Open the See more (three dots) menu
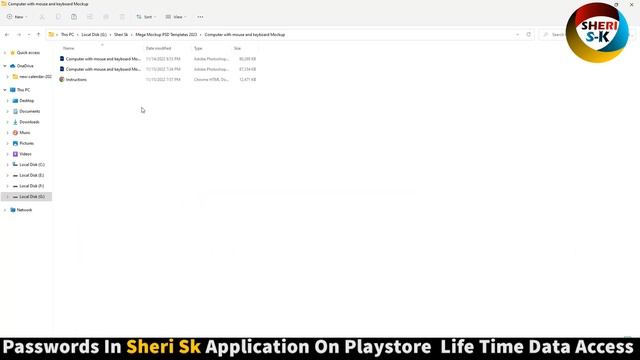Viewport: 640px width, 360px height. 200,17
